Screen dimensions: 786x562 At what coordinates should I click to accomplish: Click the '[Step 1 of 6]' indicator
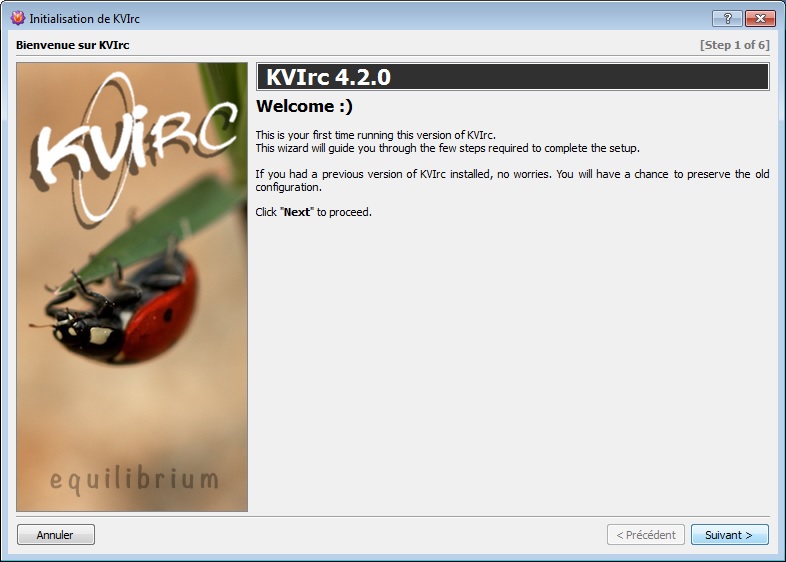(x=734, y=45)
